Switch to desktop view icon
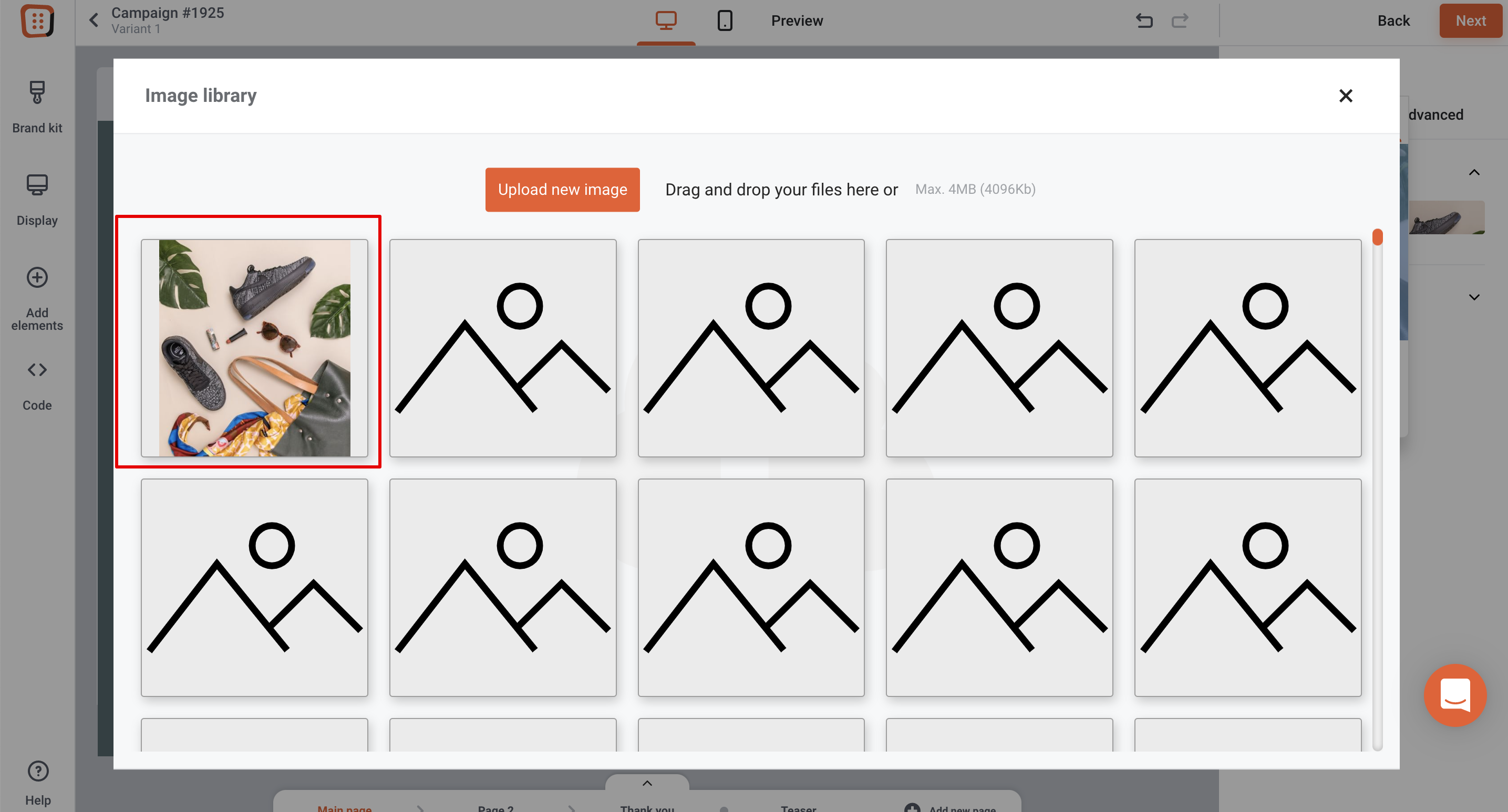 pyautogui.click(x=666, y=21)
